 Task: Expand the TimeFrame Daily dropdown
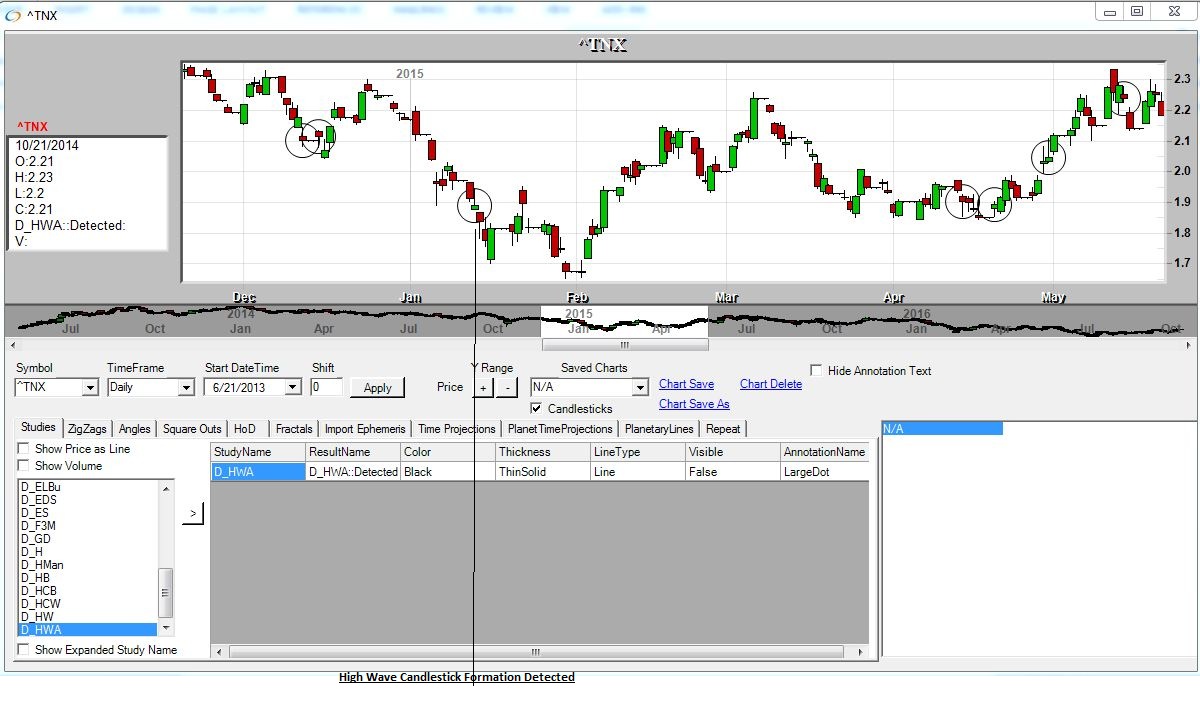point(185,388)
